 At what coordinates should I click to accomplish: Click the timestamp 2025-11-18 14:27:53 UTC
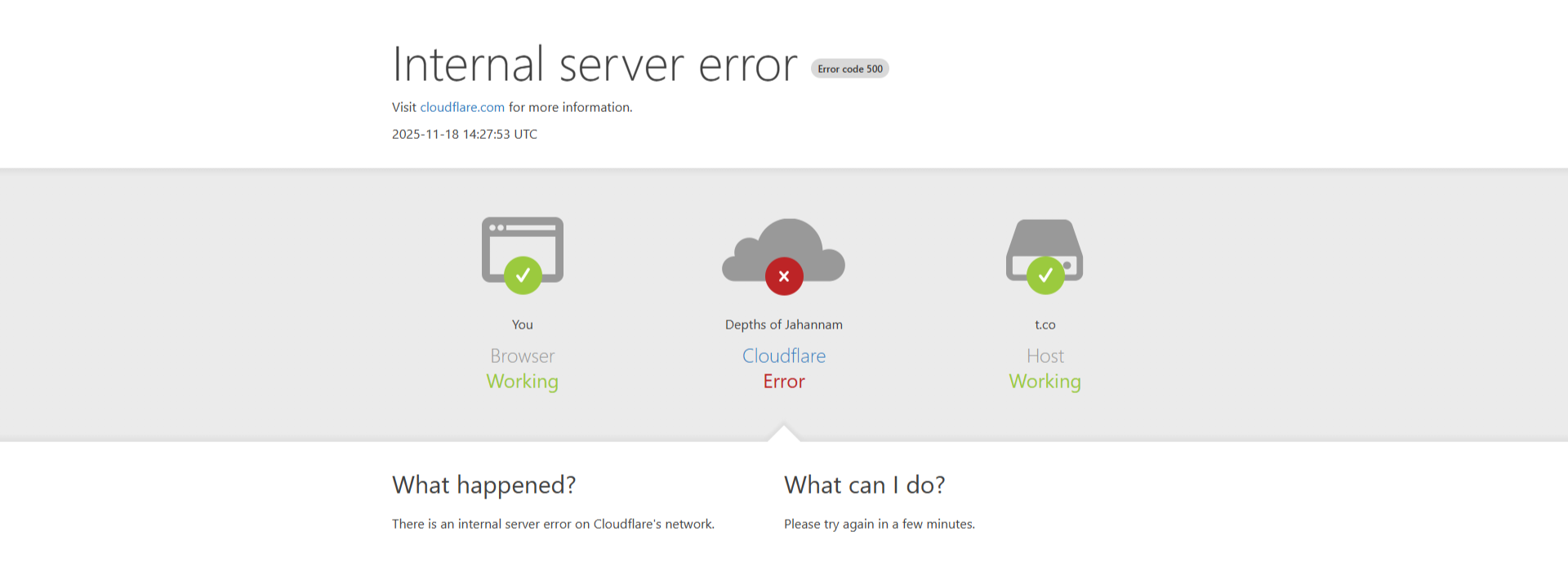point(465,134)
